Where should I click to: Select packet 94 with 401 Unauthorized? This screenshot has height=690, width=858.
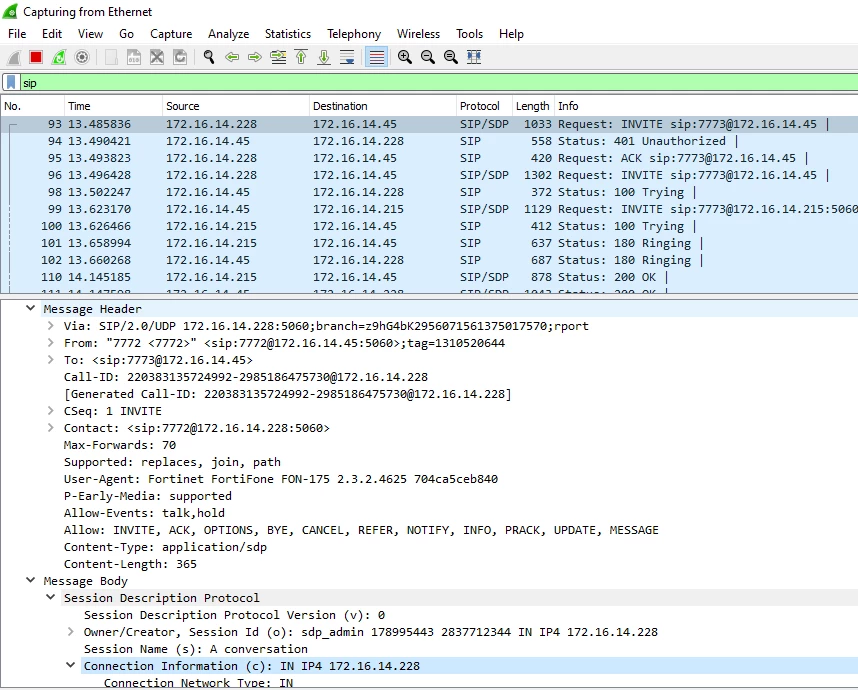point(429,141)
